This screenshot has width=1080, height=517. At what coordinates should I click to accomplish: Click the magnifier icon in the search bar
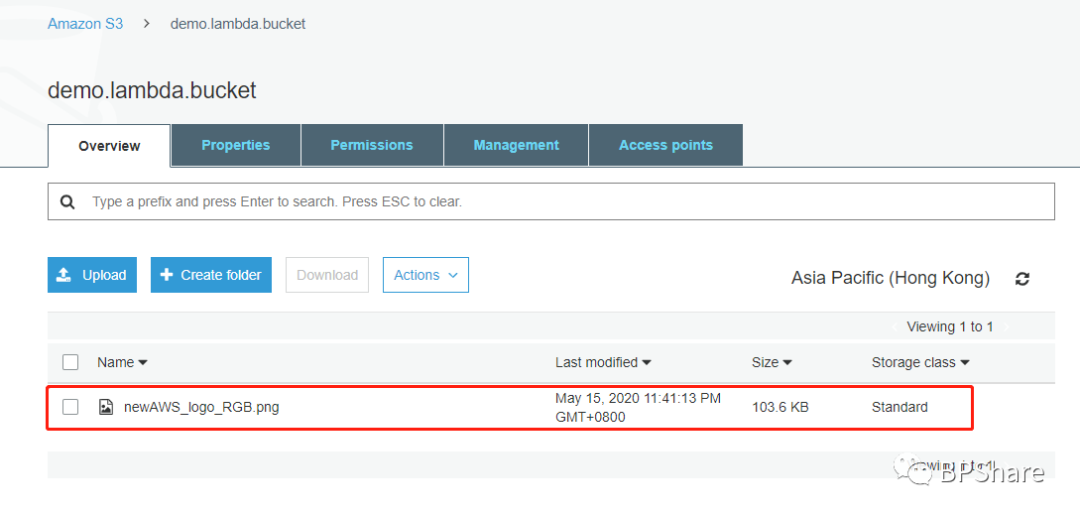68,202
